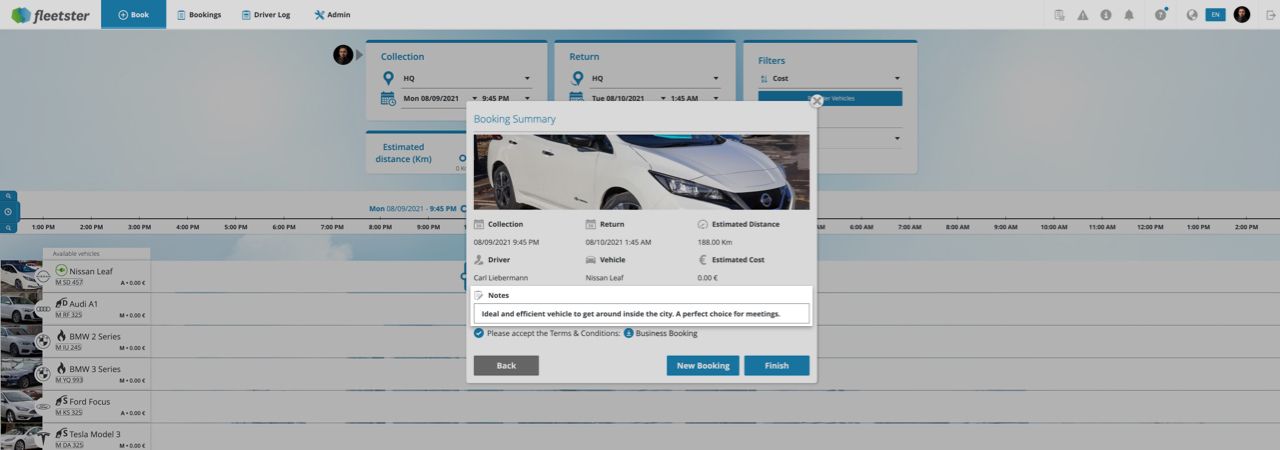Open the info circle icon in header

[1106, 15]
